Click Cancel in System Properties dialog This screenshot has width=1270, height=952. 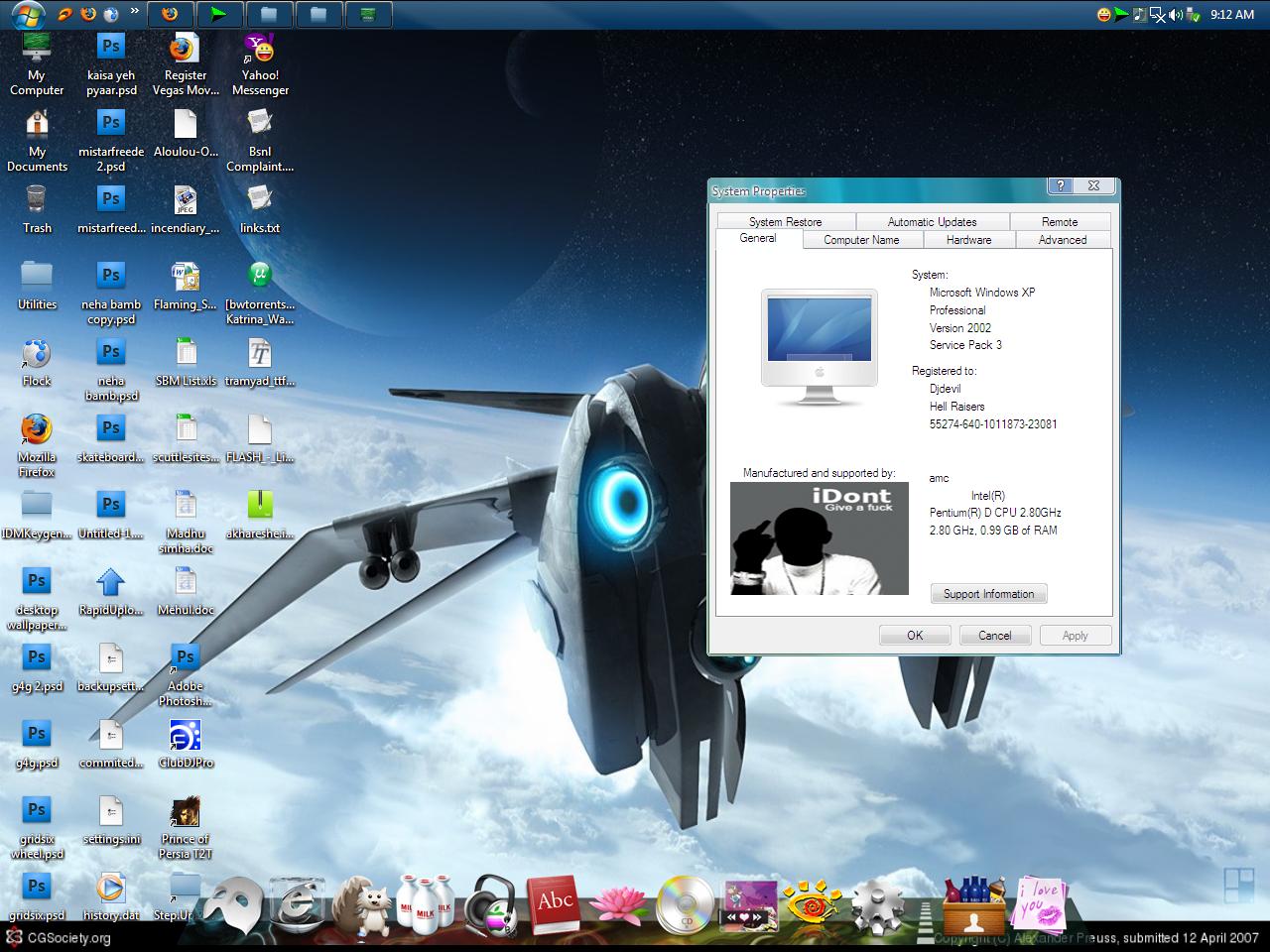(994, 636)
